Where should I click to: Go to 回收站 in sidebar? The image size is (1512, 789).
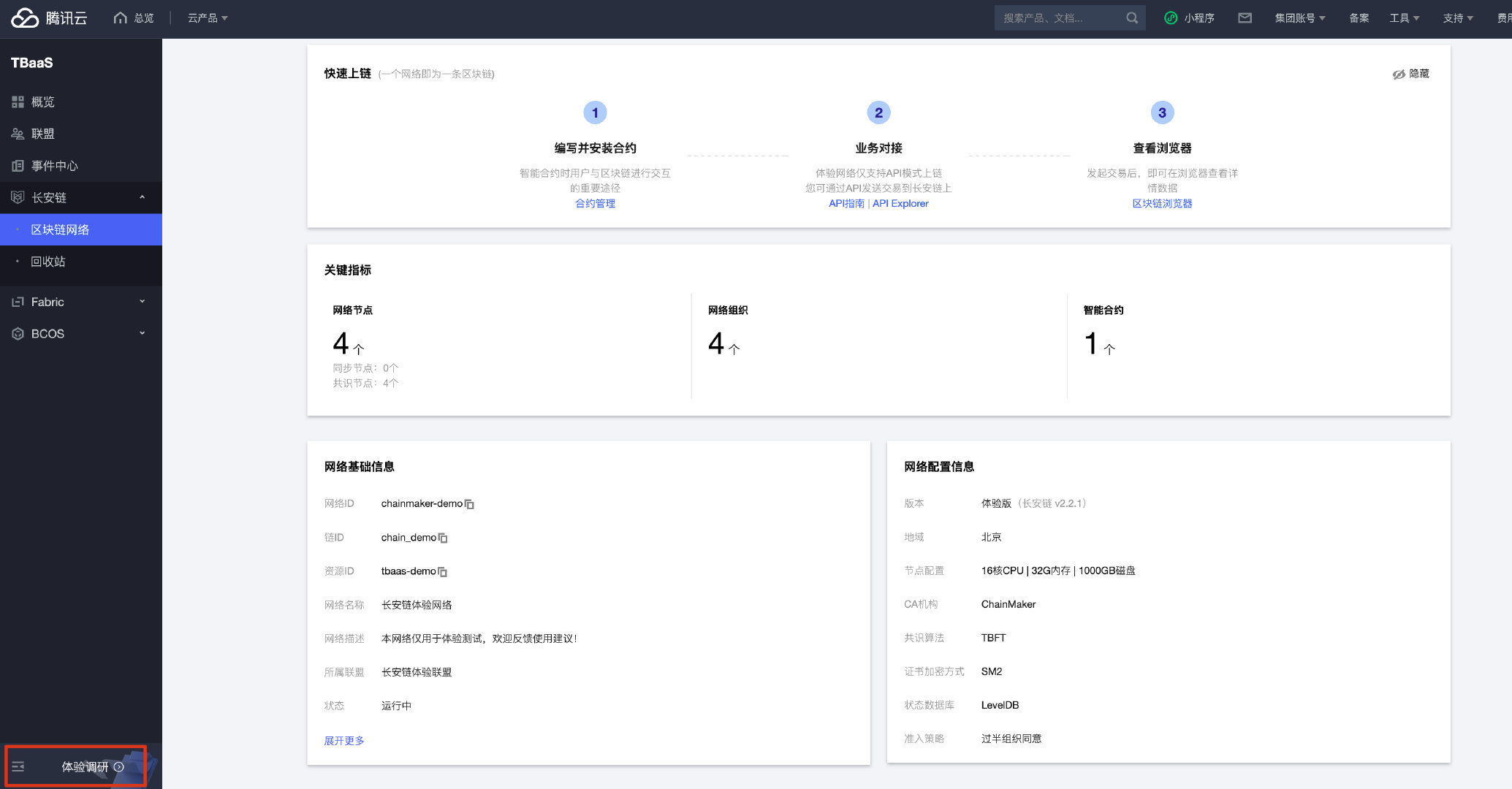48,262
